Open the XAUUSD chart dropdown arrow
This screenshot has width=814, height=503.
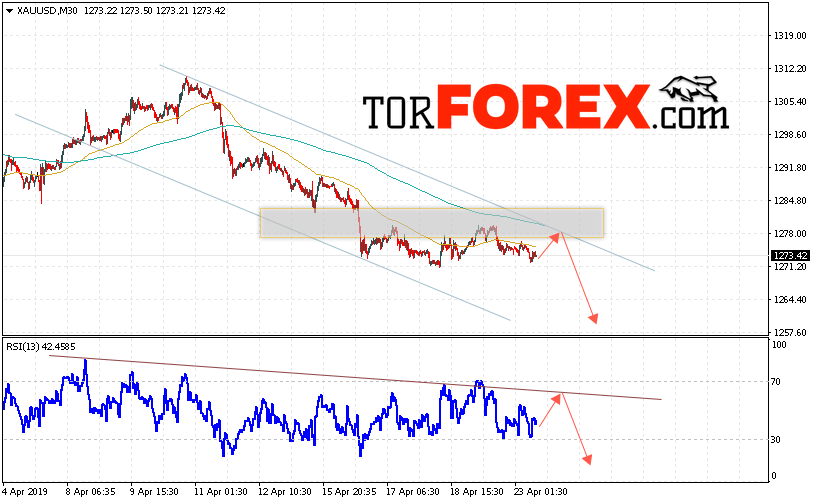9,11
